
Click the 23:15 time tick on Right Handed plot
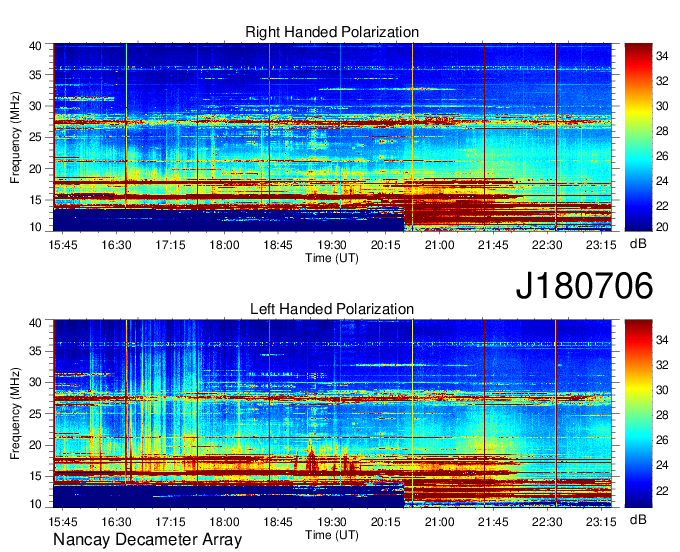click(x=601, y=245)
